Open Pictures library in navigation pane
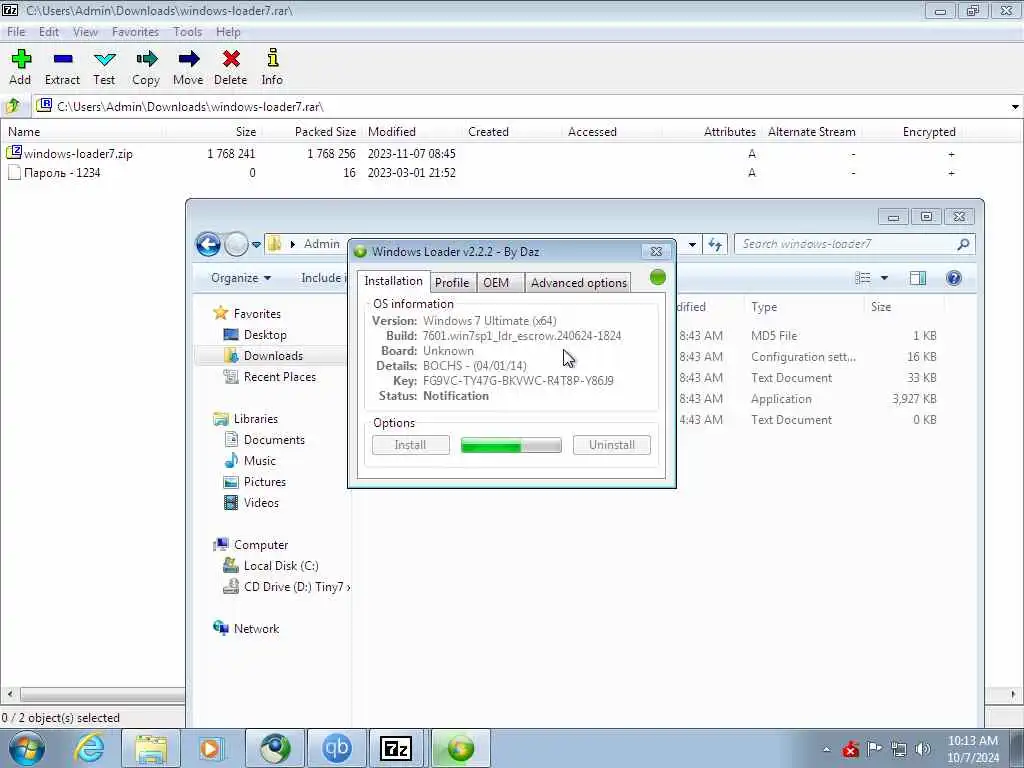The image size is (1024, 768). pos(264,482)
